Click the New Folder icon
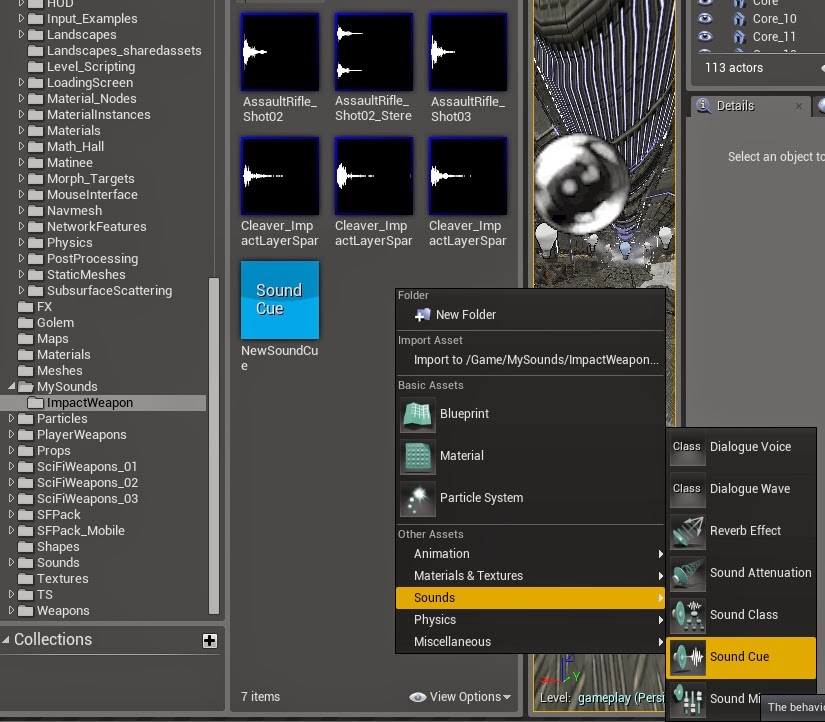825x722 pixels. click(422, 315)
